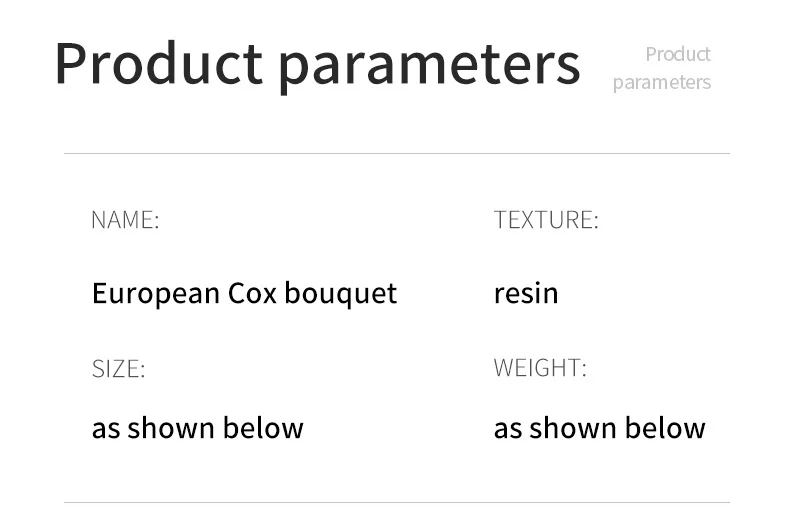Select the "NAME:" label
Viewport: 790px width, 523px height.
pyautogui.click(x=125, y=220)
